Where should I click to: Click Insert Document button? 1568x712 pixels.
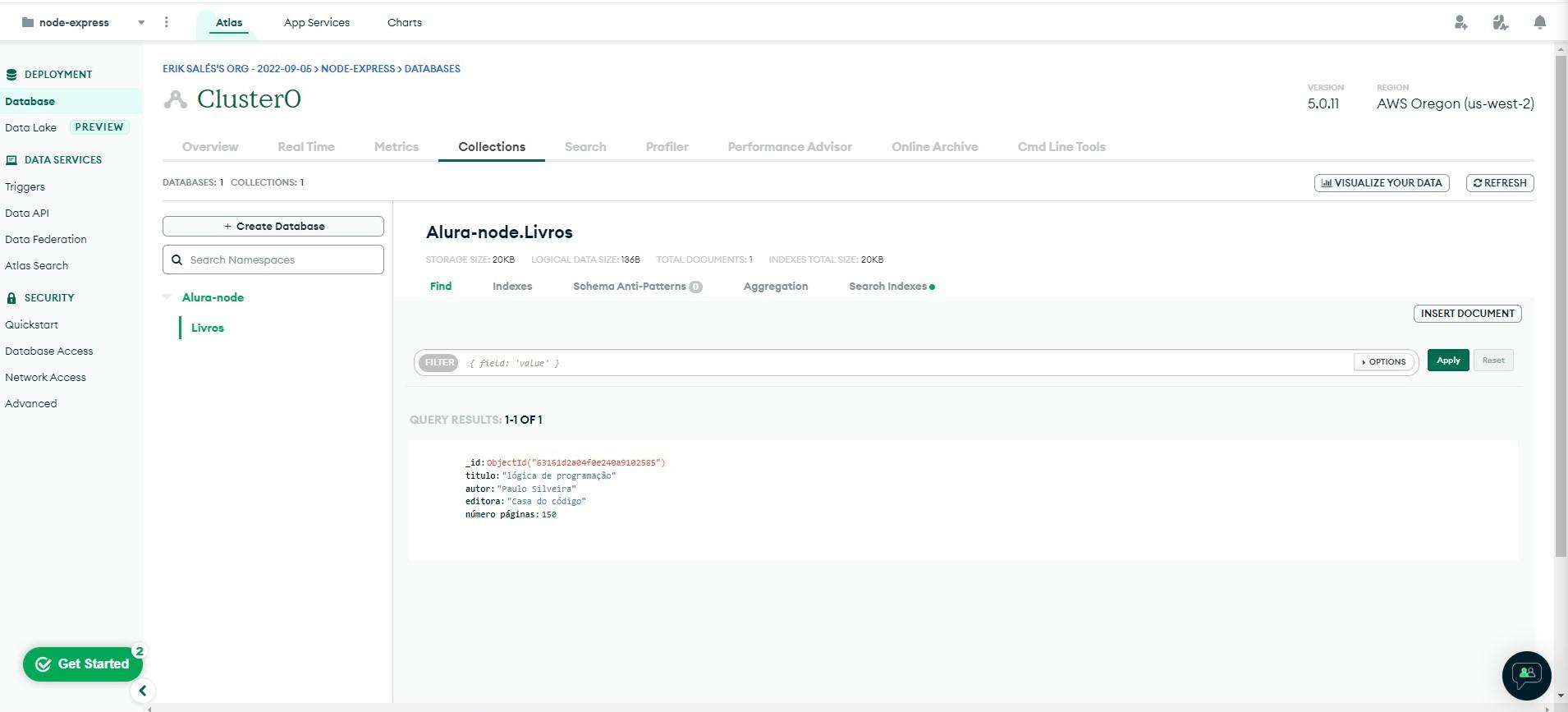coord(1467,314)
